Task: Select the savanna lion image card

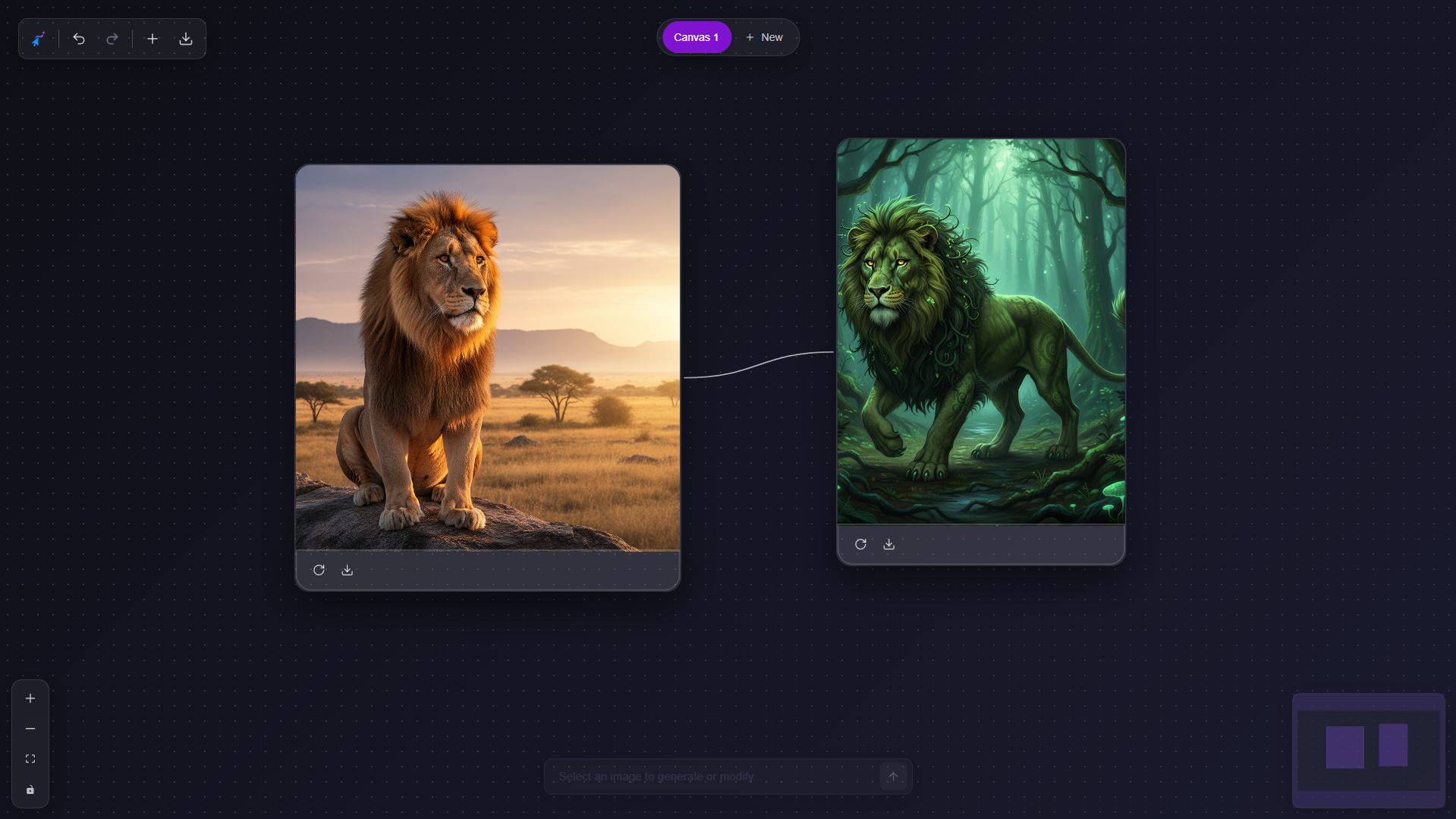Action: (488, 357)
